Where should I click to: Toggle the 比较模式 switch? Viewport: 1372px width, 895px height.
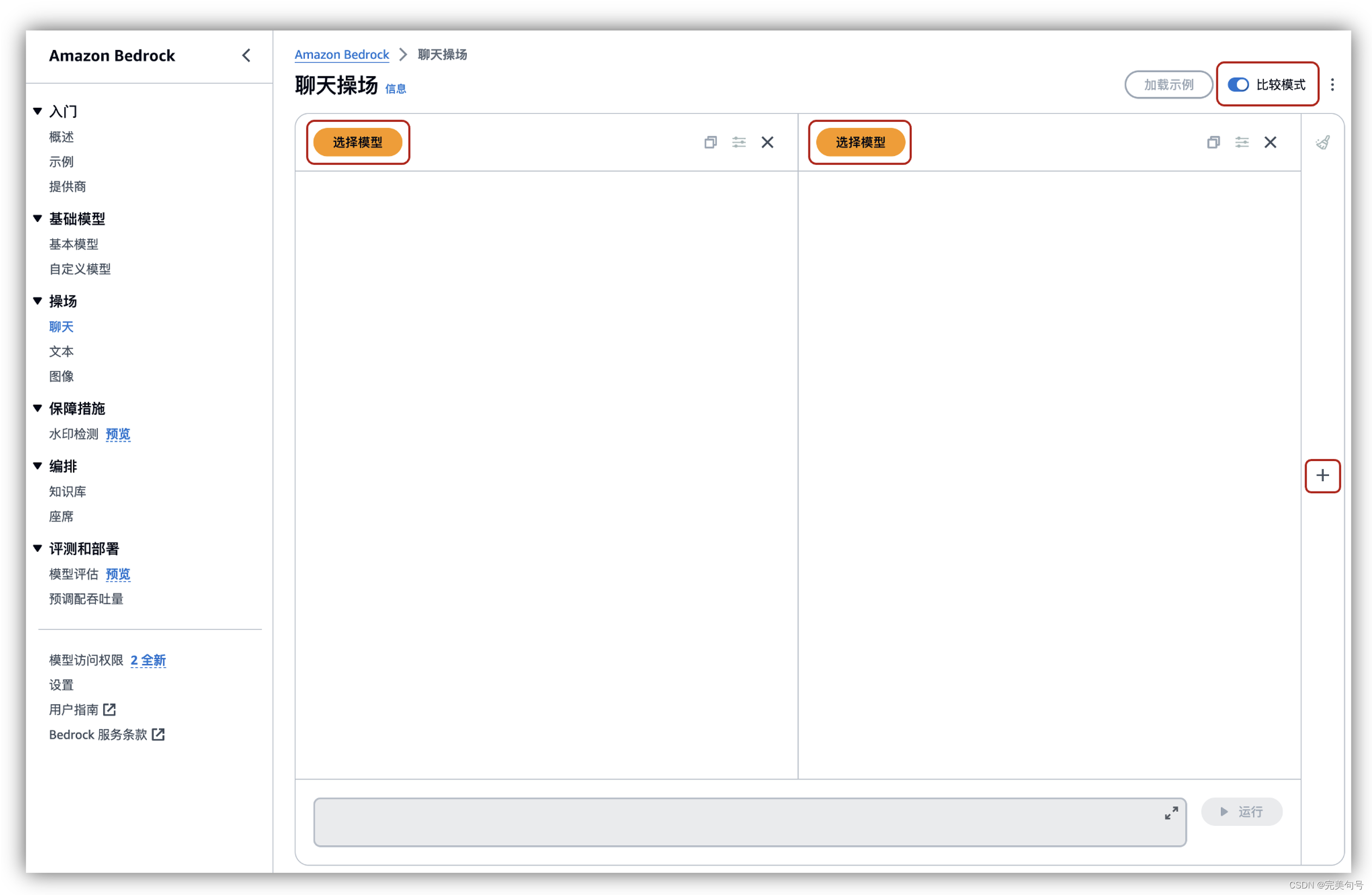(x=1238, y=85)
